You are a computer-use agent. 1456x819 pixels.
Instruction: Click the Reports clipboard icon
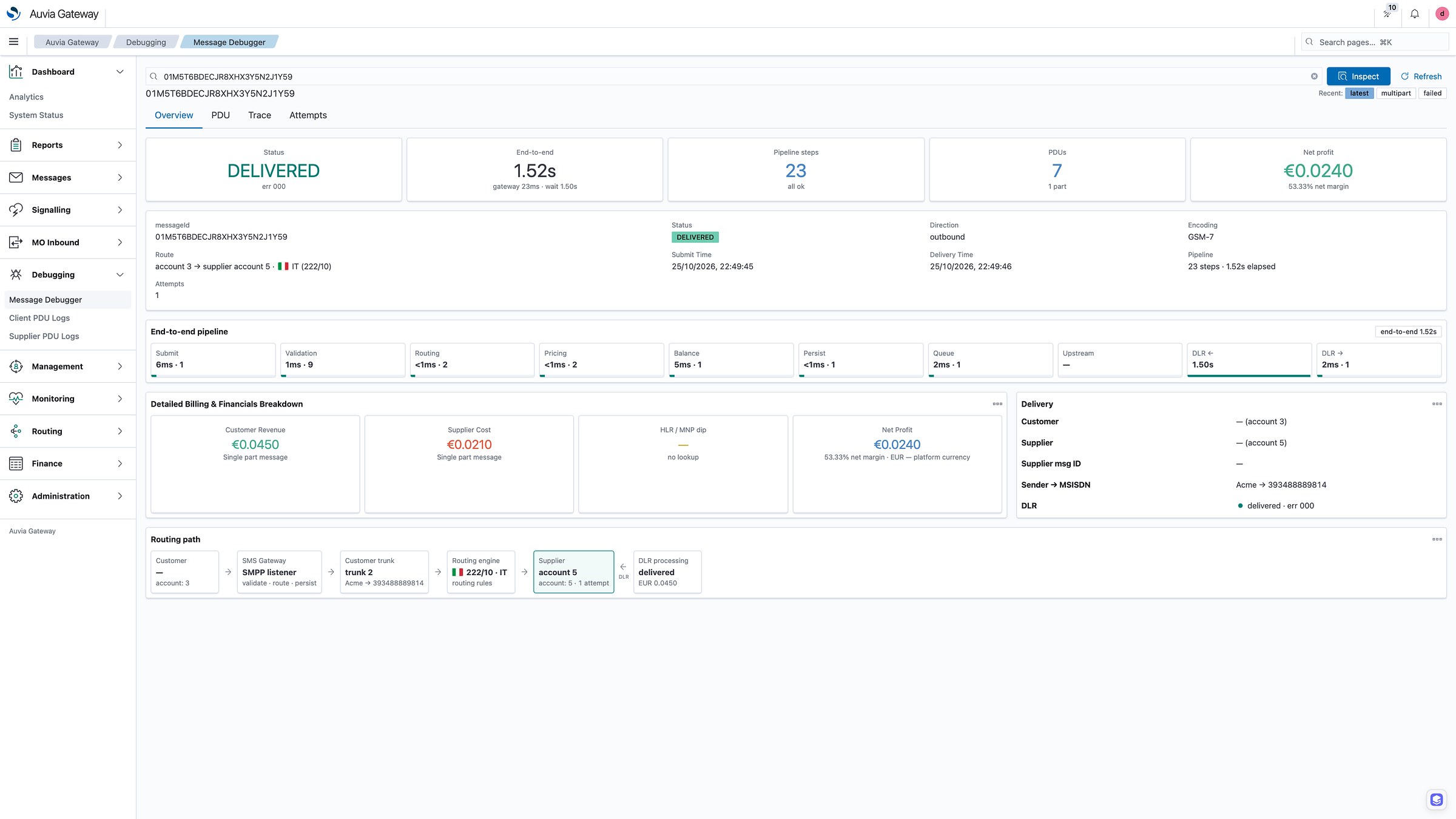click(16, 145)
